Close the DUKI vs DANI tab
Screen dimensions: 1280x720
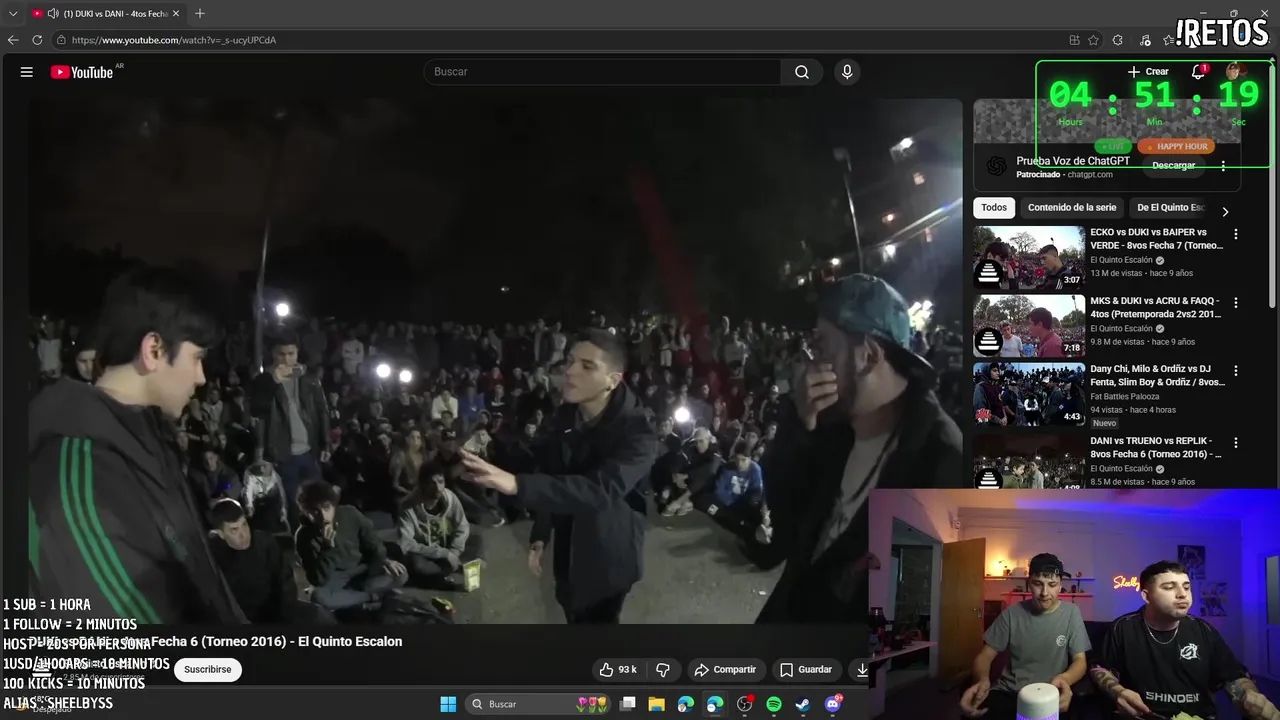[176, 13]
